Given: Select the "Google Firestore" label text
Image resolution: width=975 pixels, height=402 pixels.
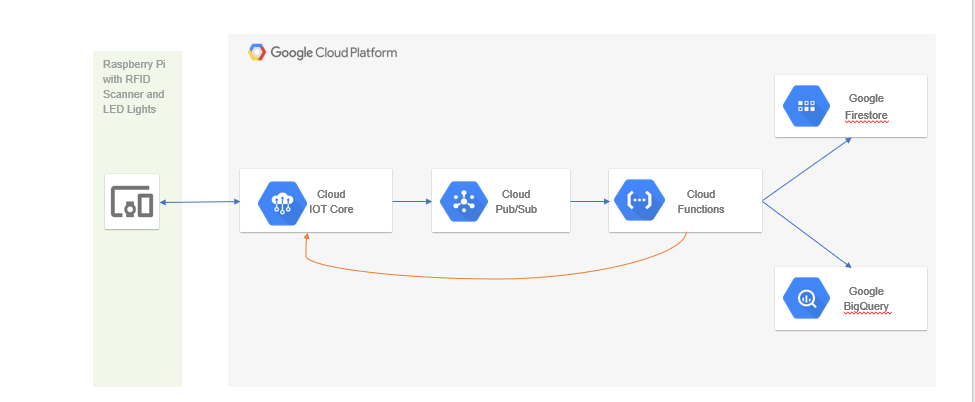Looking at the screenshot, I should point(866,107).
